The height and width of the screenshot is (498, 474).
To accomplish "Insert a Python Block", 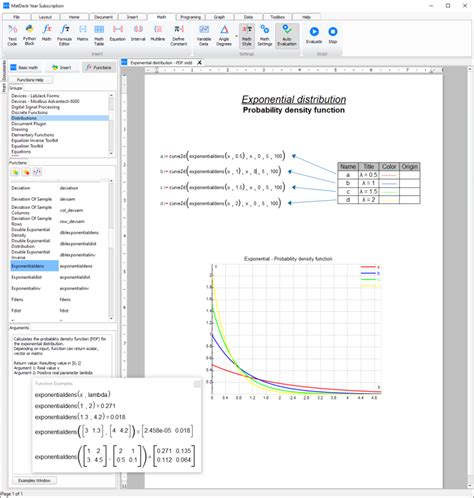I will tap(29, 35).
